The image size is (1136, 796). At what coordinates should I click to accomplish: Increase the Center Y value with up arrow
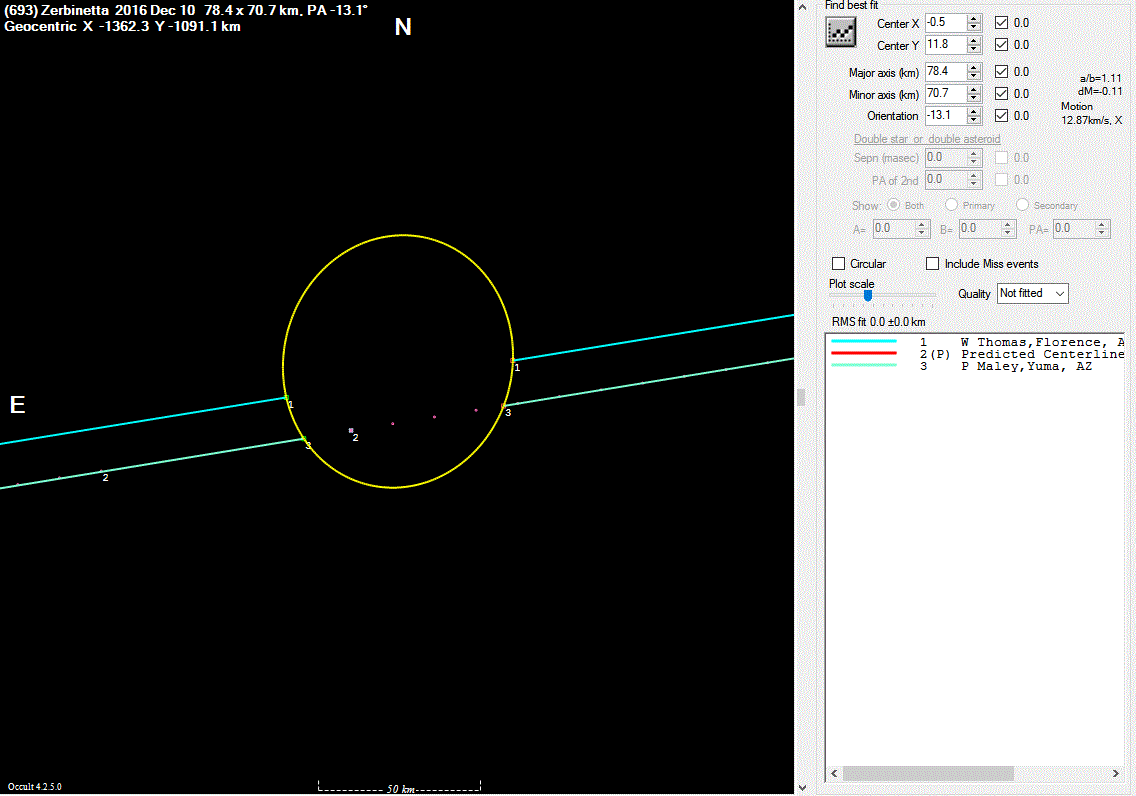point(974,40)
